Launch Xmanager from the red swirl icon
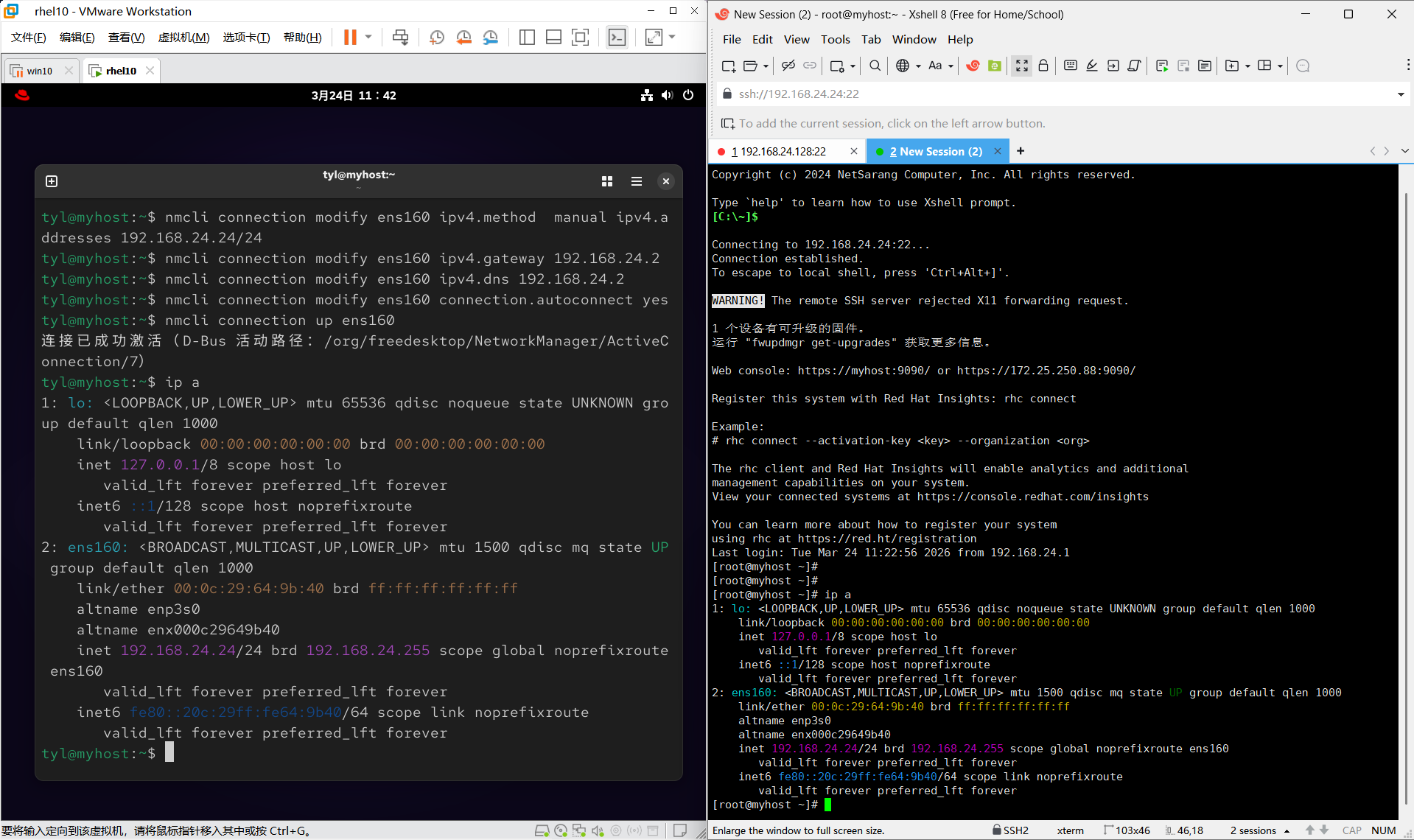This screenshot has width=1414, height=840. pos(973,66)
